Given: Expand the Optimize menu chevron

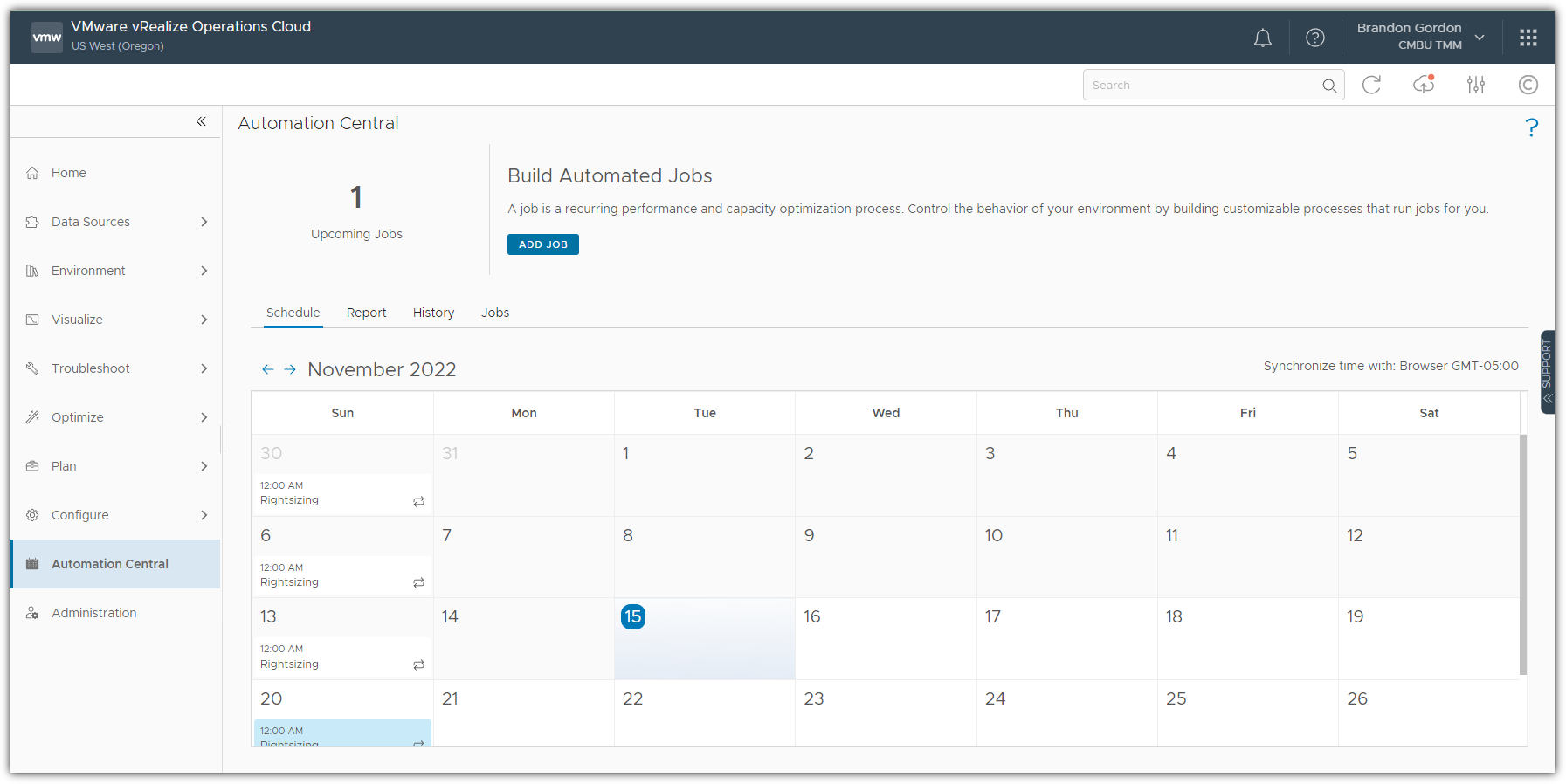Looking at the screenshot, I should [204, 417].
